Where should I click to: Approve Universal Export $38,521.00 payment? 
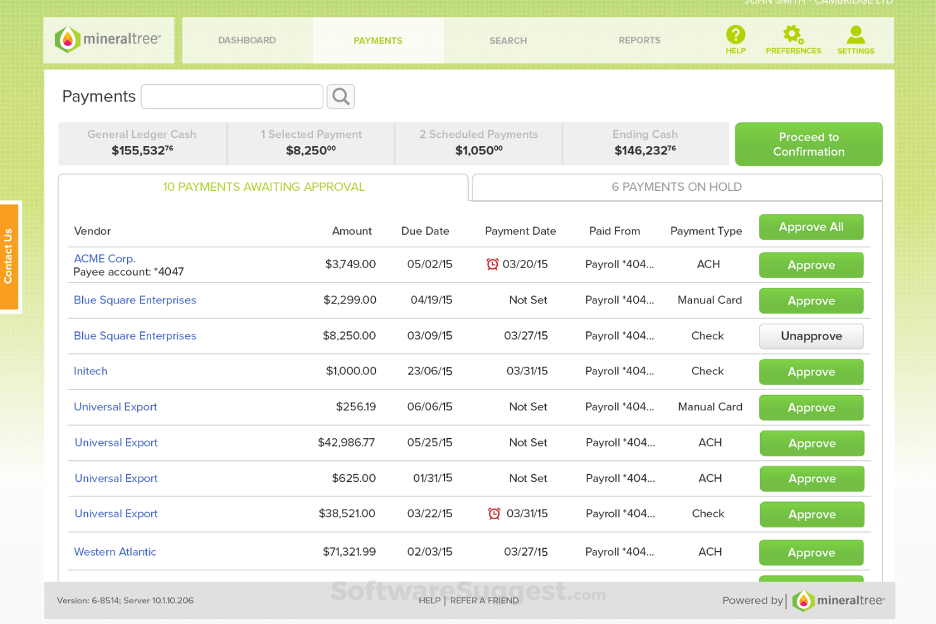coord(811,514)
